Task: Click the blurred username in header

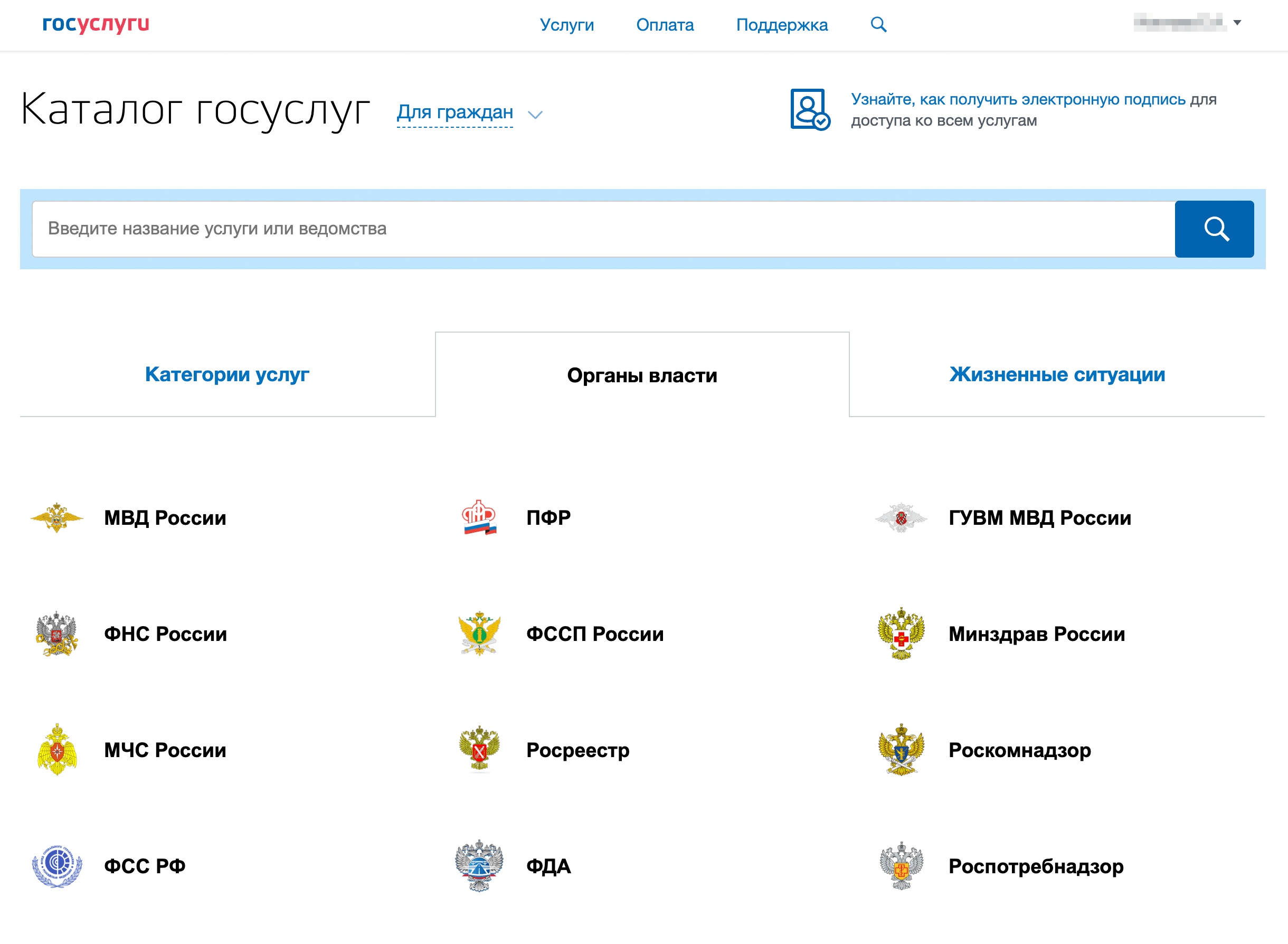Action: [1180, 22]
